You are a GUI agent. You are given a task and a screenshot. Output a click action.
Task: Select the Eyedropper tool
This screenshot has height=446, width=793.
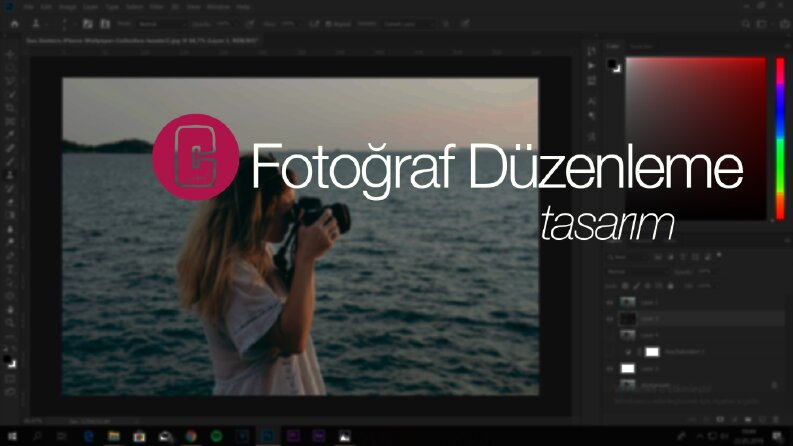(10, 135)
